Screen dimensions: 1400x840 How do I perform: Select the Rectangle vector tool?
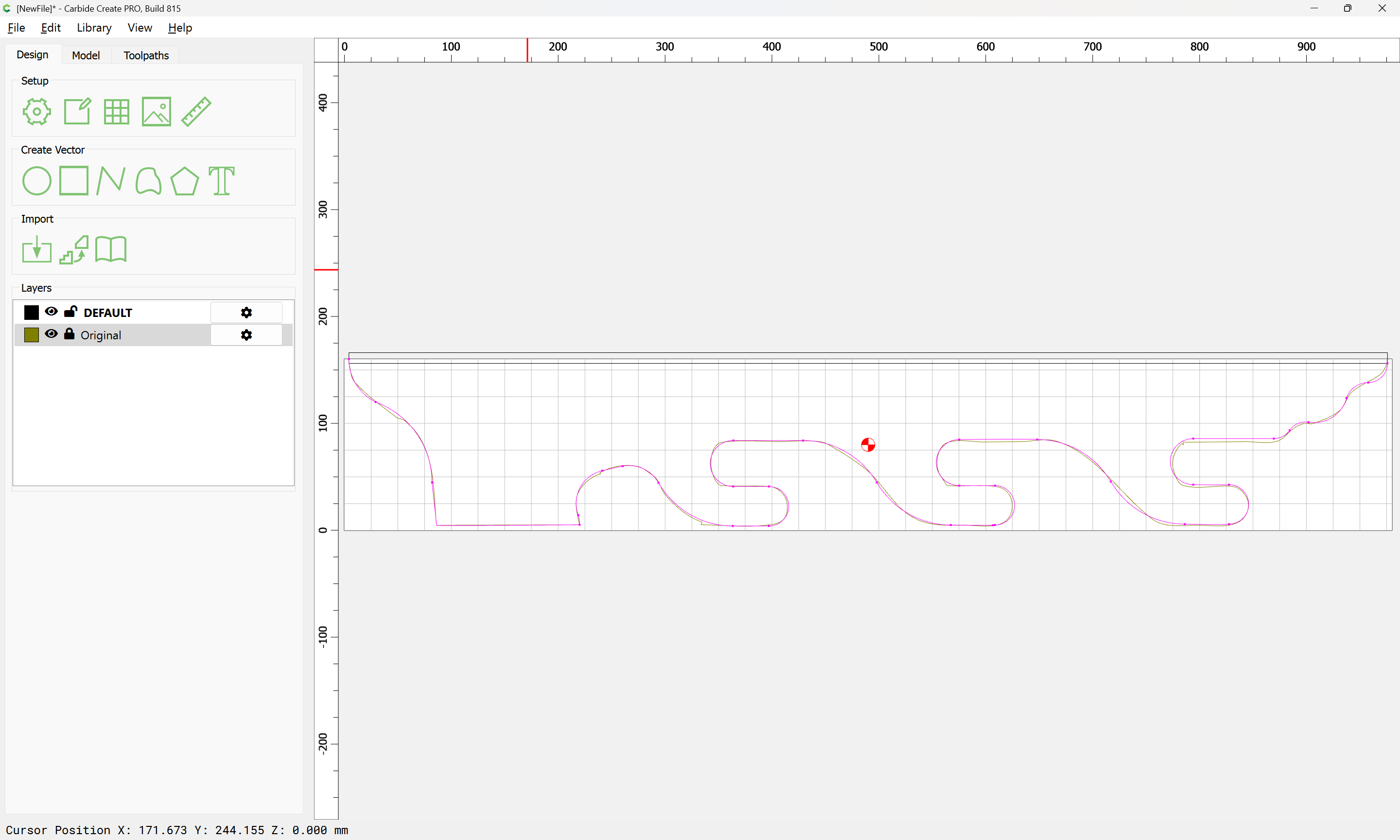(74, 180)
